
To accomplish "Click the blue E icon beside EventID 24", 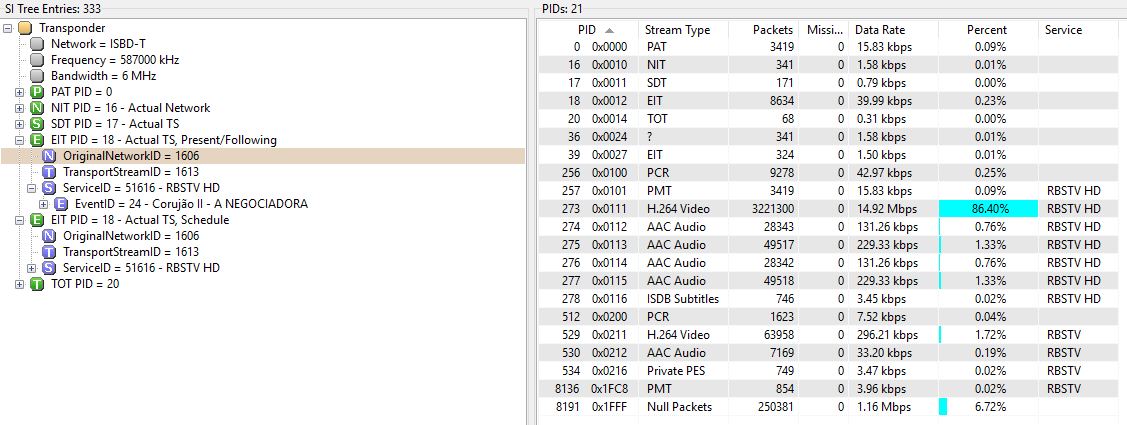I will point(61,204).
